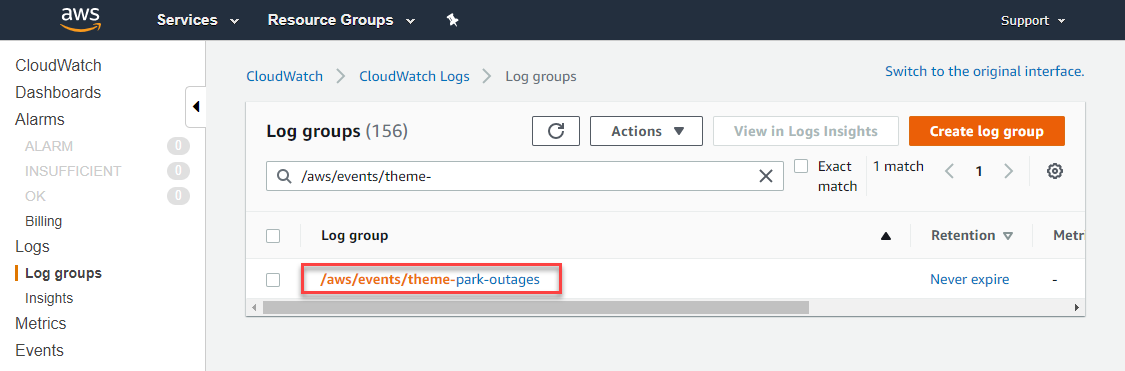Click the page number 1
The height and width of the screenshot is (371, 1125).
(979, 172)
